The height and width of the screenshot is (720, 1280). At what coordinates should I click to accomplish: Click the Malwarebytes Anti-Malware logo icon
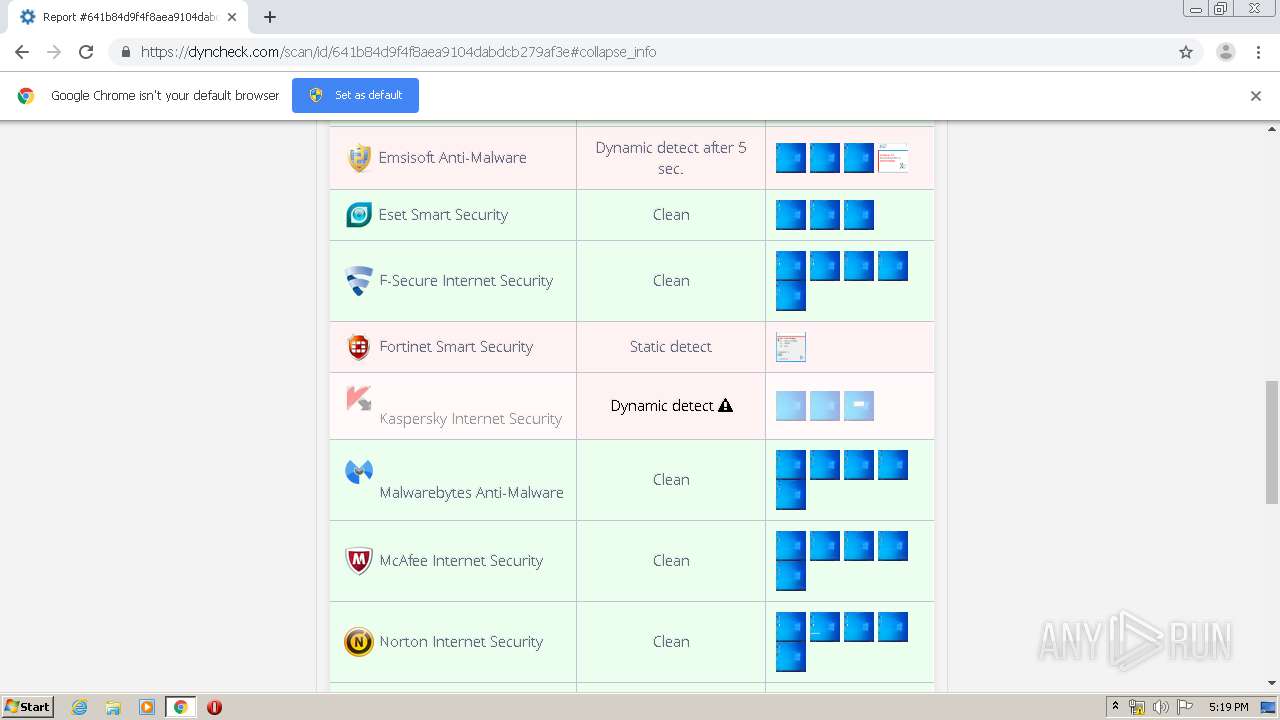click(359, 472)
